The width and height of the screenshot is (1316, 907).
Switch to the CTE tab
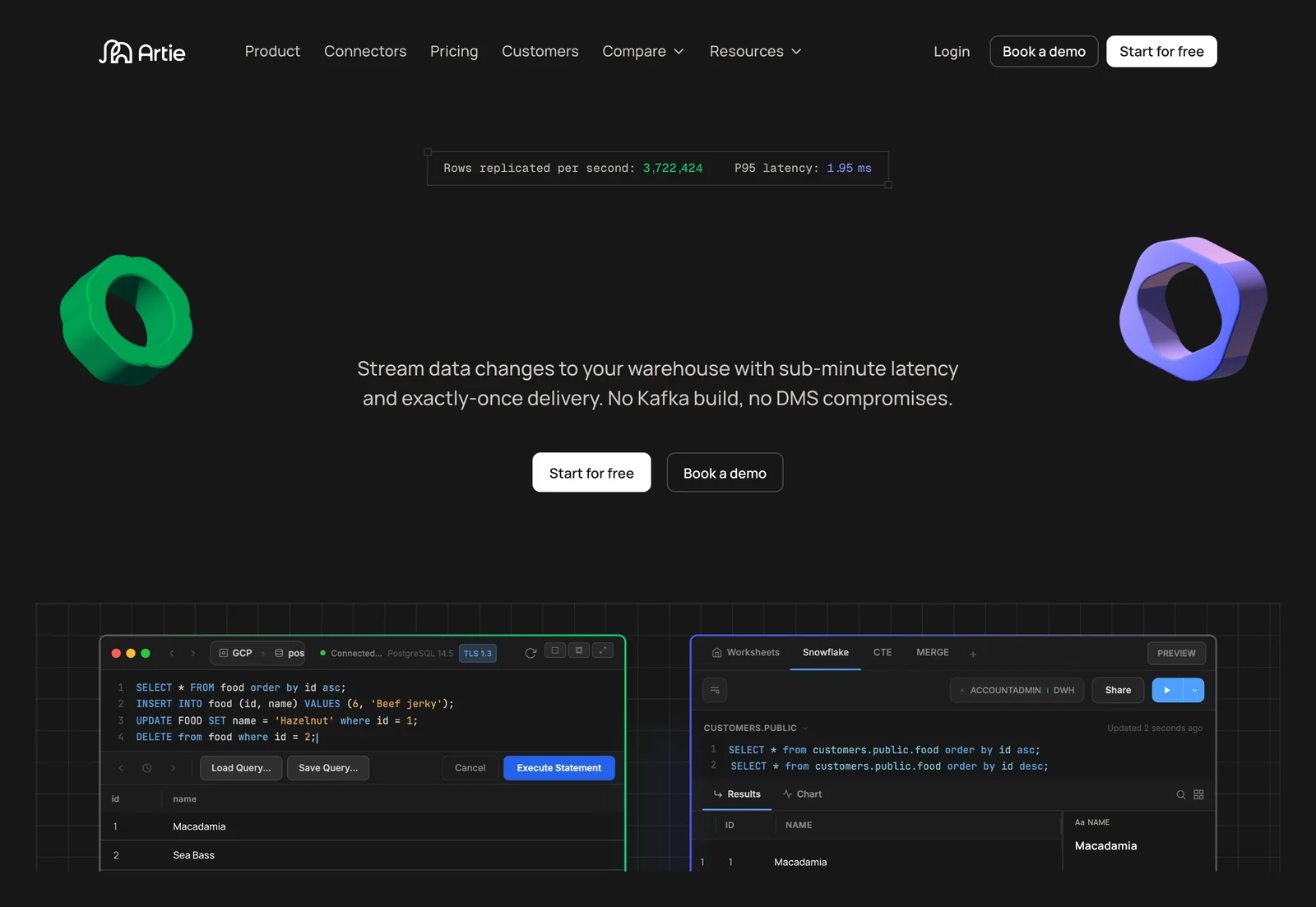[883, 652]
